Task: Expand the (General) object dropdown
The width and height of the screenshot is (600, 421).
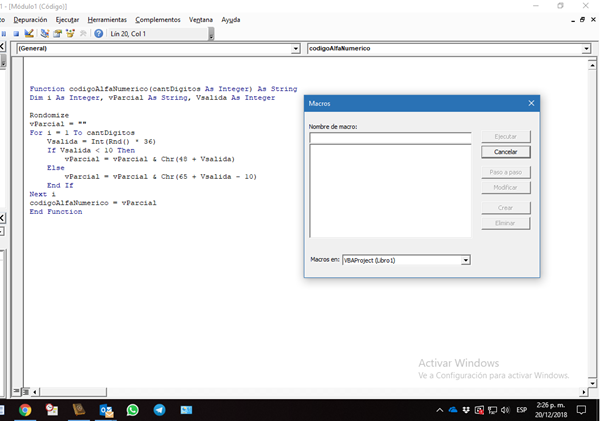Action: pos(295,48)
